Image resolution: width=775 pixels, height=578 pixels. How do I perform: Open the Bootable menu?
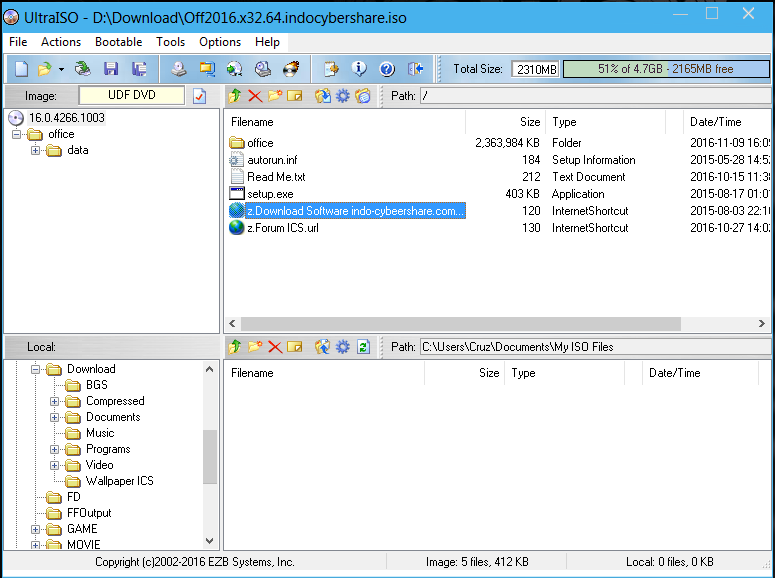(119, 42)
